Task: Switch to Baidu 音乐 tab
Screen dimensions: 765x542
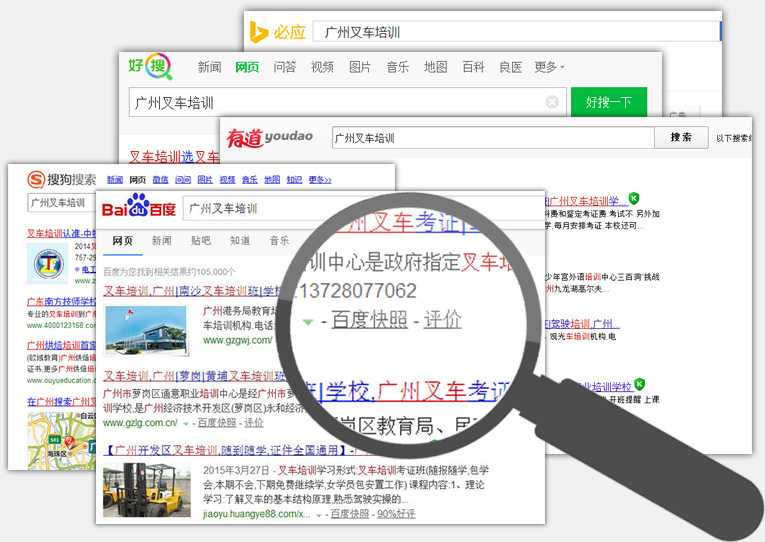Action: (280, 241)
